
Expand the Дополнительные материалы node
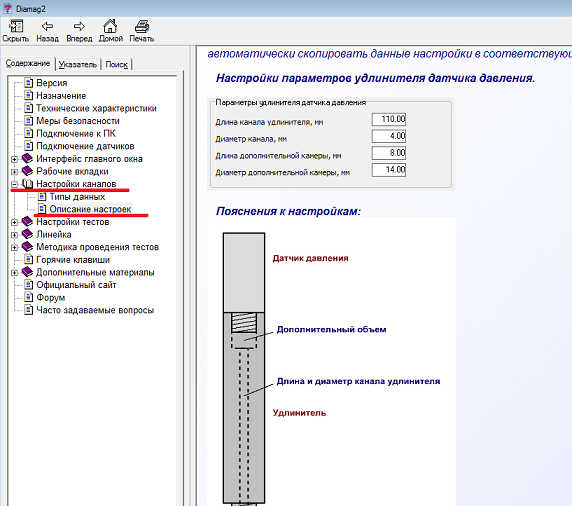click(x=14, y=273)
